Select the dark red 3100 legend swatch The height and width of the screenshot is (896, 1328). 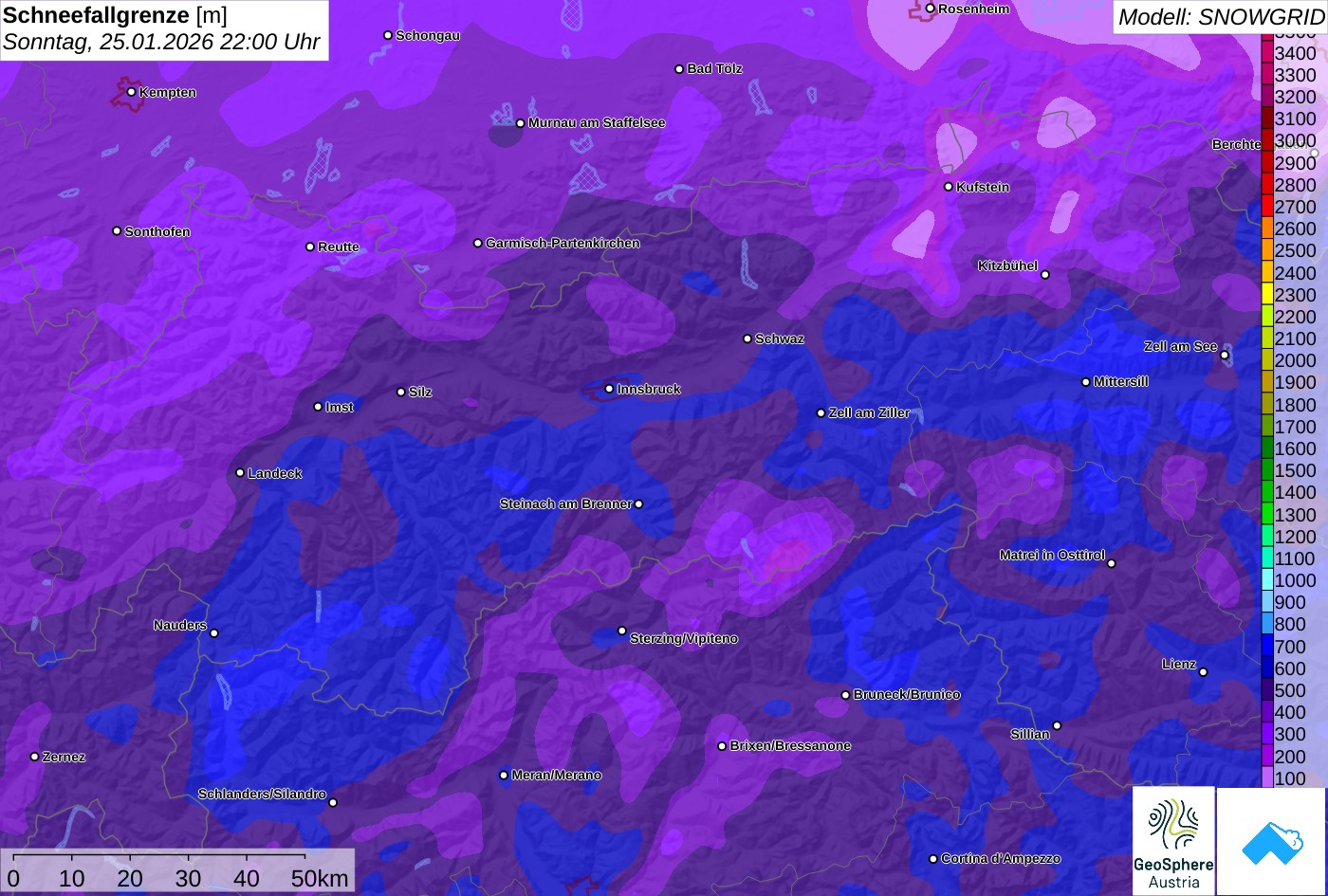pyautogui.click(x=1267, y=119)
